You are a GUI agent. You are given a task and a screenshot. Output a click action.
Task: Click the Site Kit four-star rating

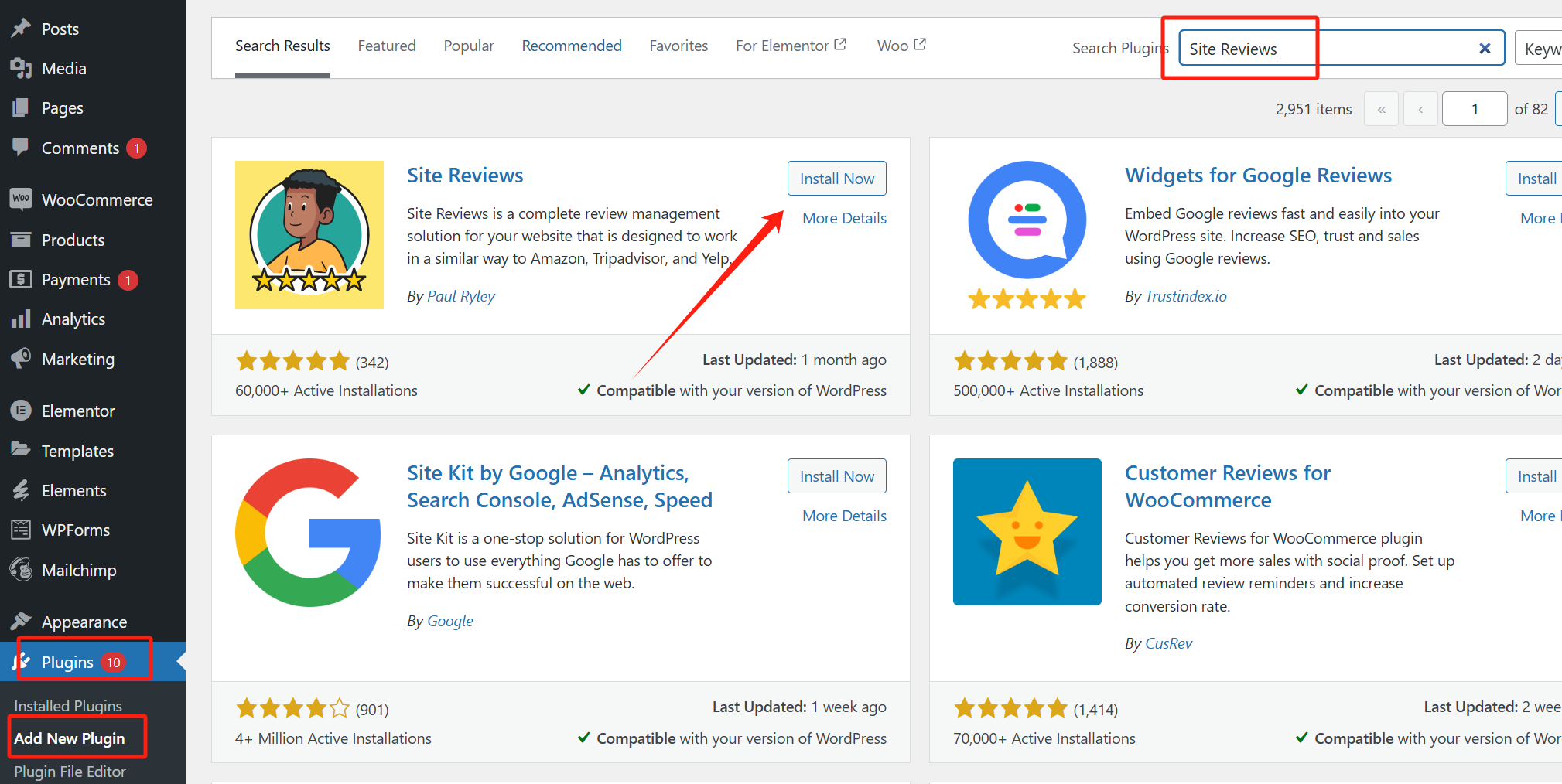point(293,708)
